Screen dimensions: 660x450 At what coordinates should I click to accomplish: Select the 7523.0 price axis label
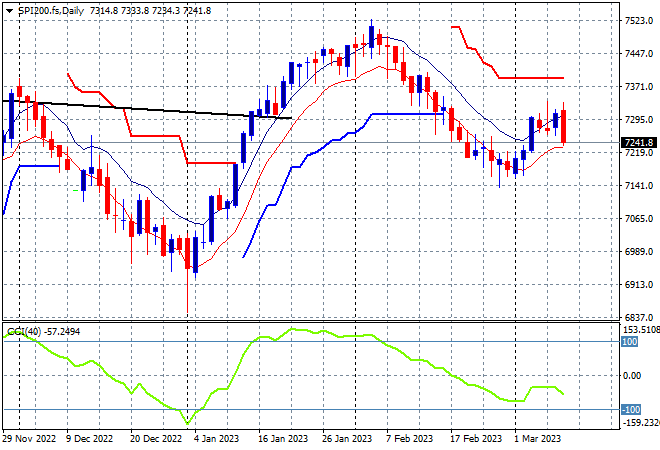[x=639, y=21]
